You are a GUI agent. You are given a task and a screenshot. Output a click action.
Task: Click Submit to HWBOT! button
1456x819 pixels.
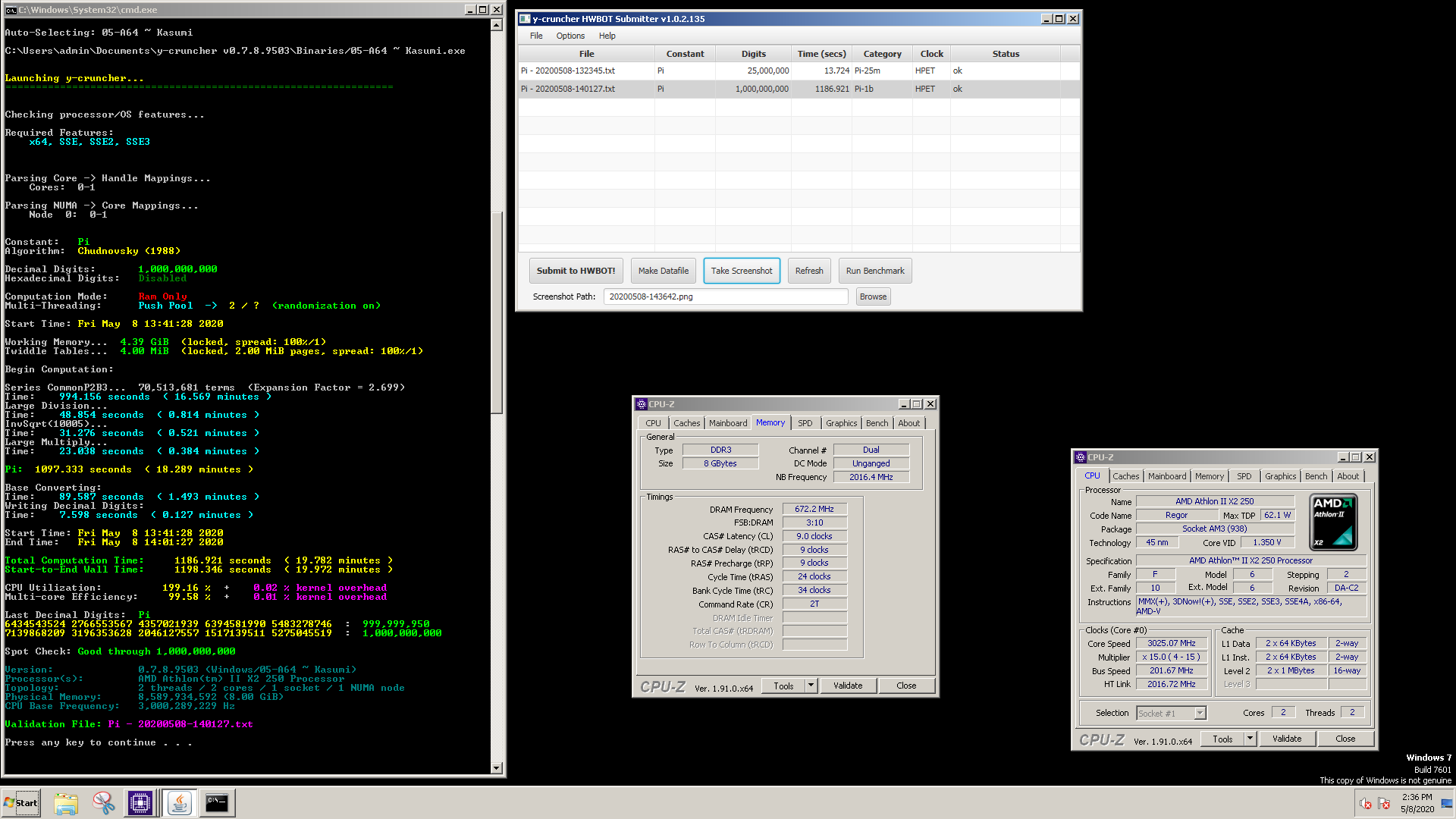coord(576,271)
